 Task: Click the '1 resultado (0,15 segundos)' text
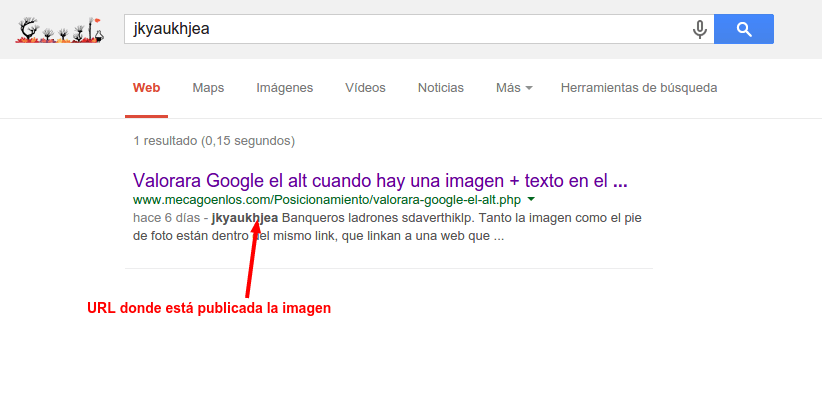click(214, 141)
